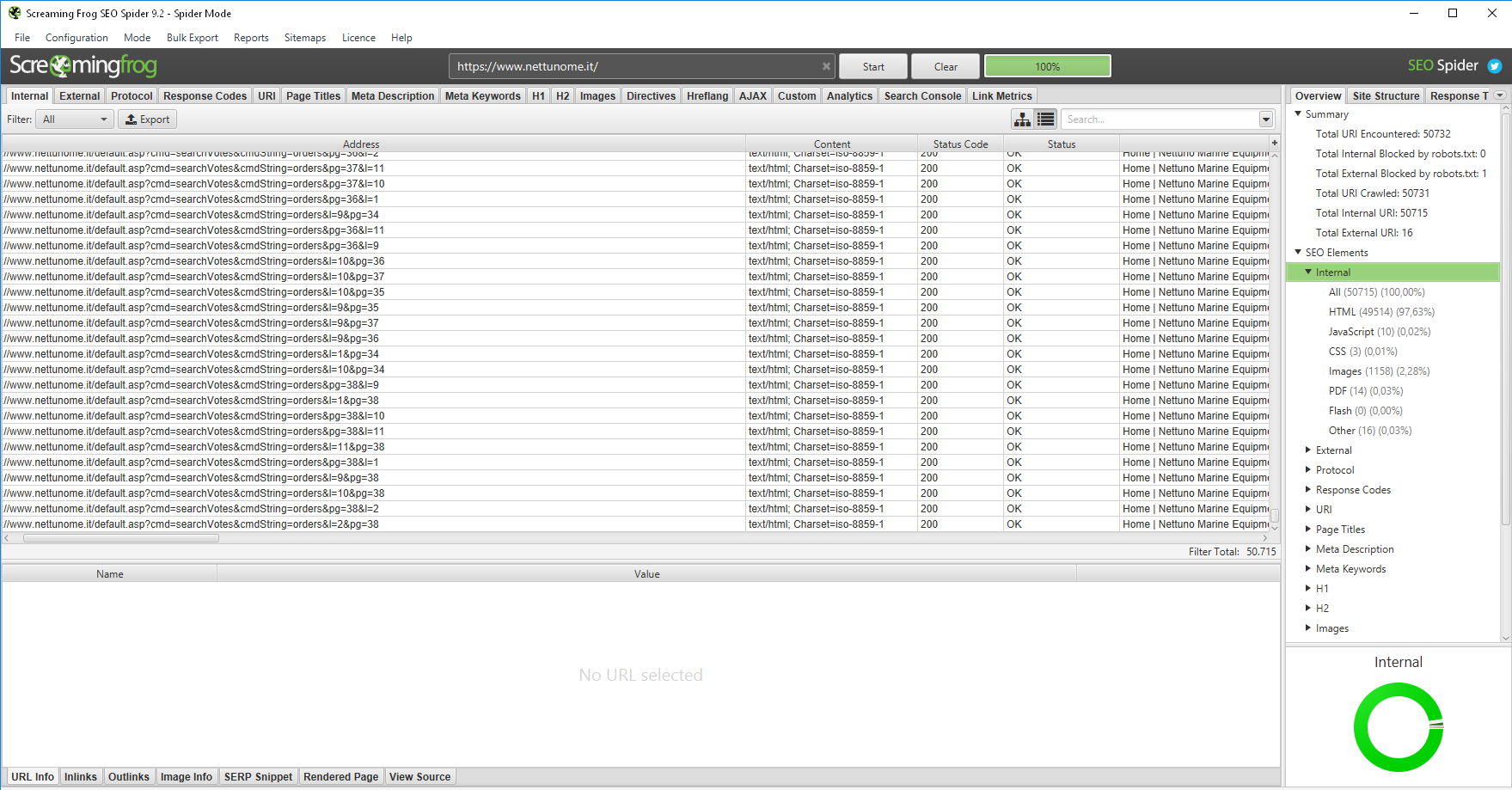Screen dimensions: 1512x790
Task: Open the SERP Snippet bottom tab
Action: pyautogui.click(x=258, y=776)
